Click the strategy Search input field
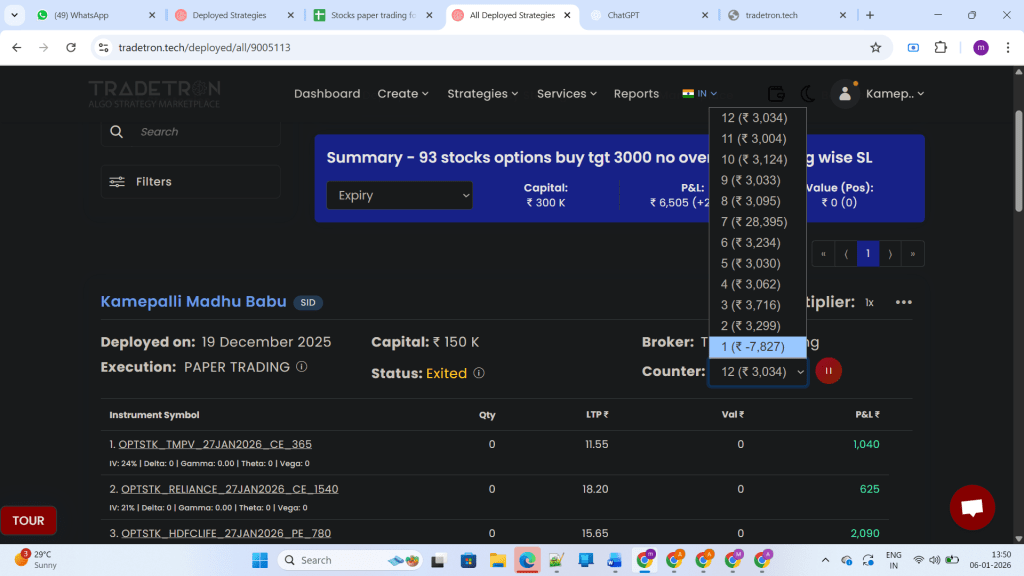 (205, 132)
